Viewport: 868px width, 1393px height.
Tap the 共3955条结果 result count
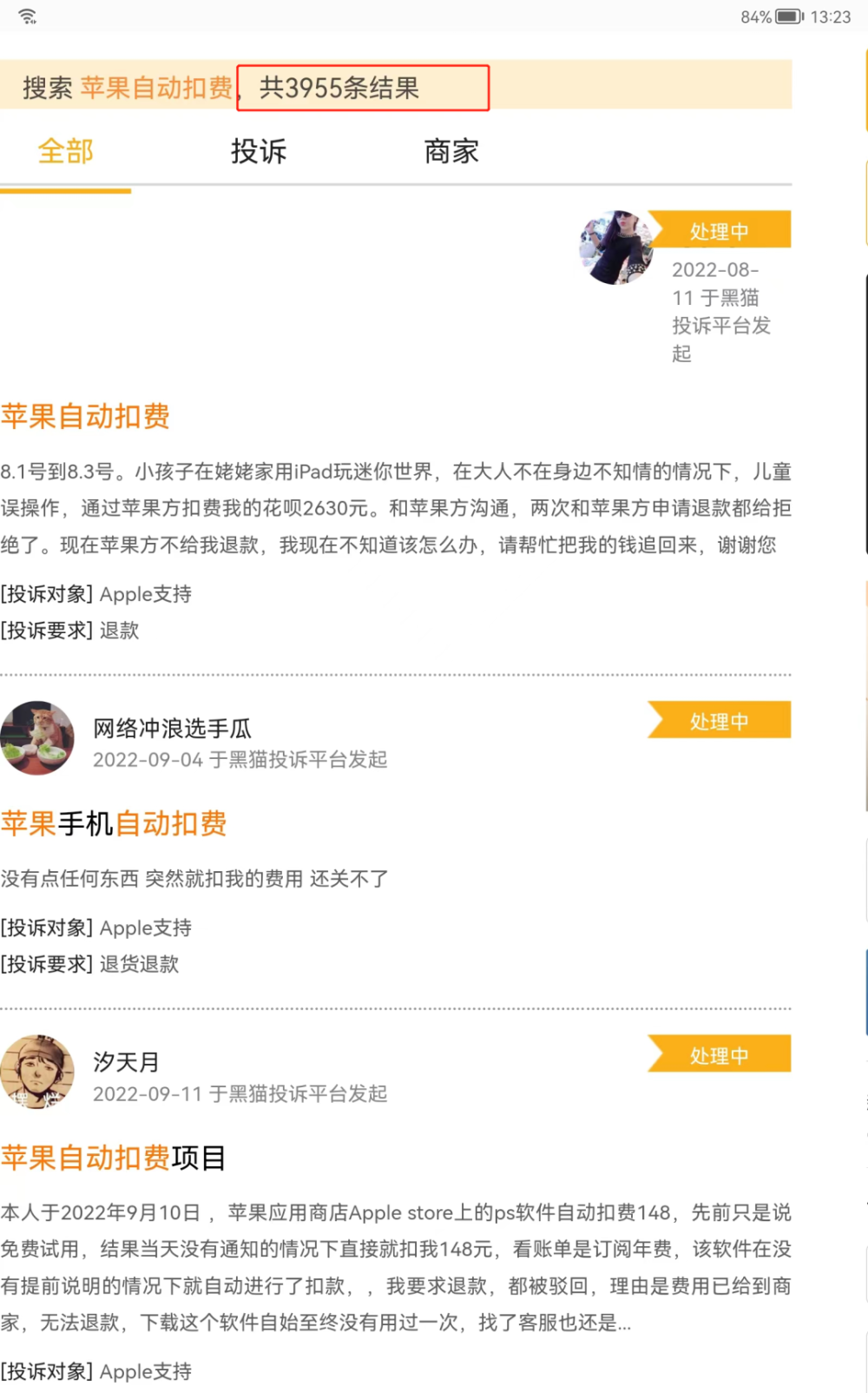(339, 88)
